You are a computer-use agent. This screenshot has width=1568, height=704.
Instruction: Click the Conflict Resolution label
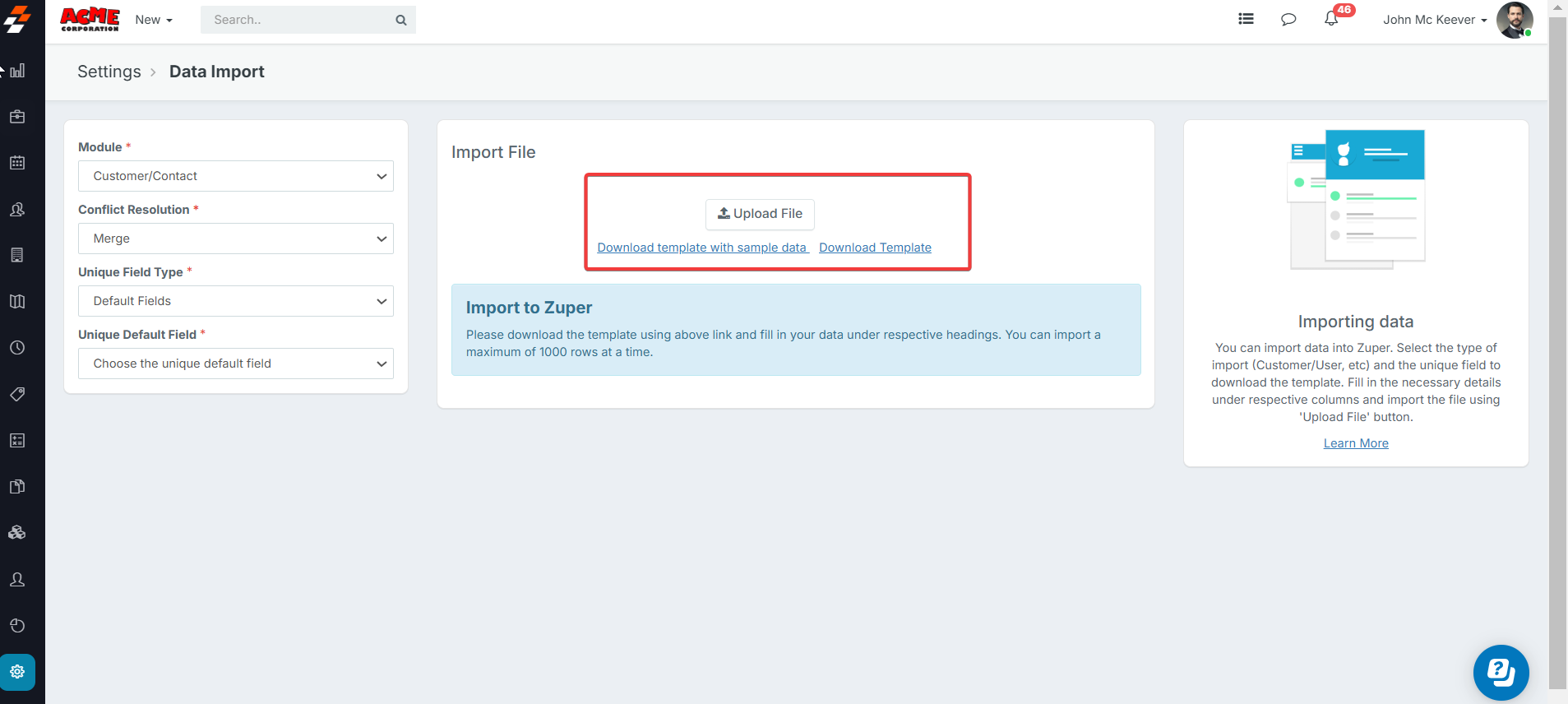pyautogui.click(x=134, y=210)
